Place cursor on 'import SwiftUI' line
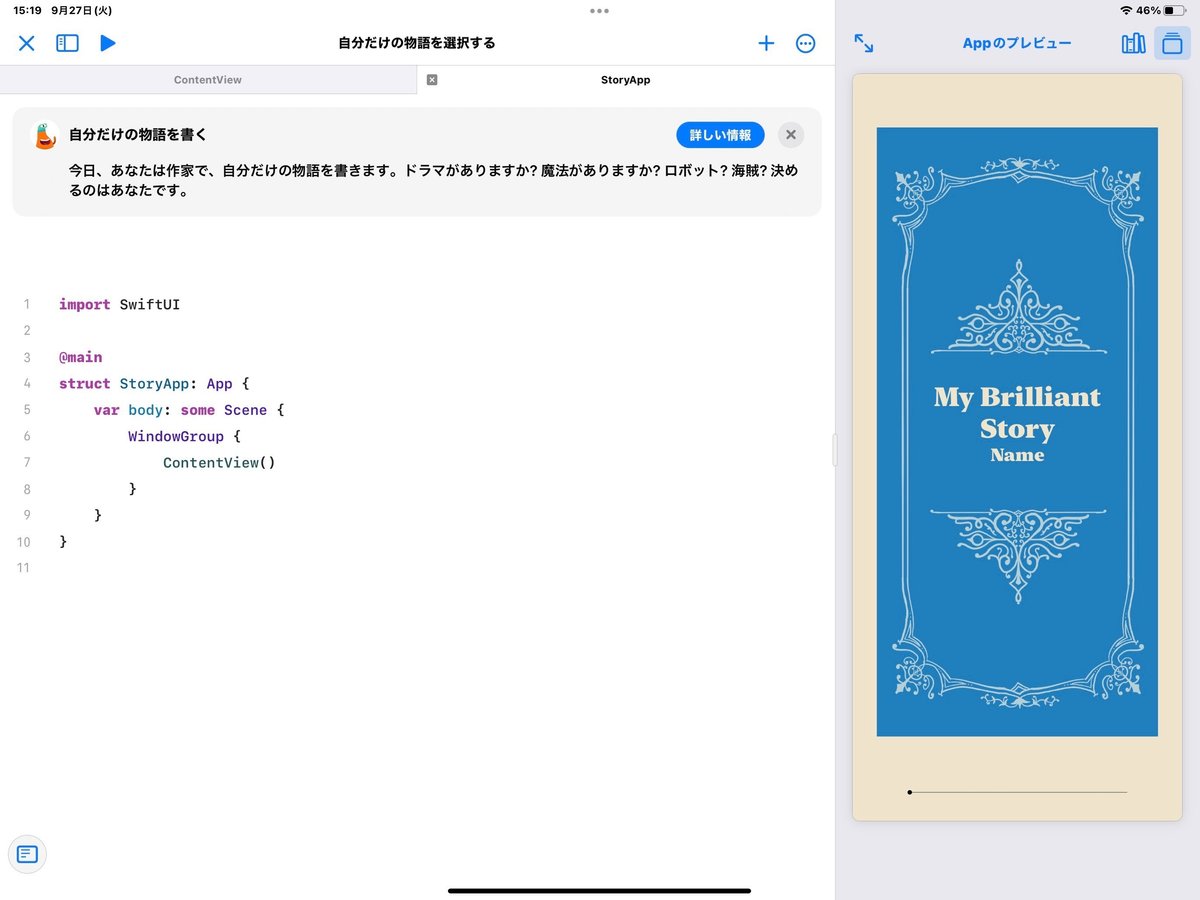This screenshot has height=900, width=1200. pyautogui.click(x=119, y=304)
